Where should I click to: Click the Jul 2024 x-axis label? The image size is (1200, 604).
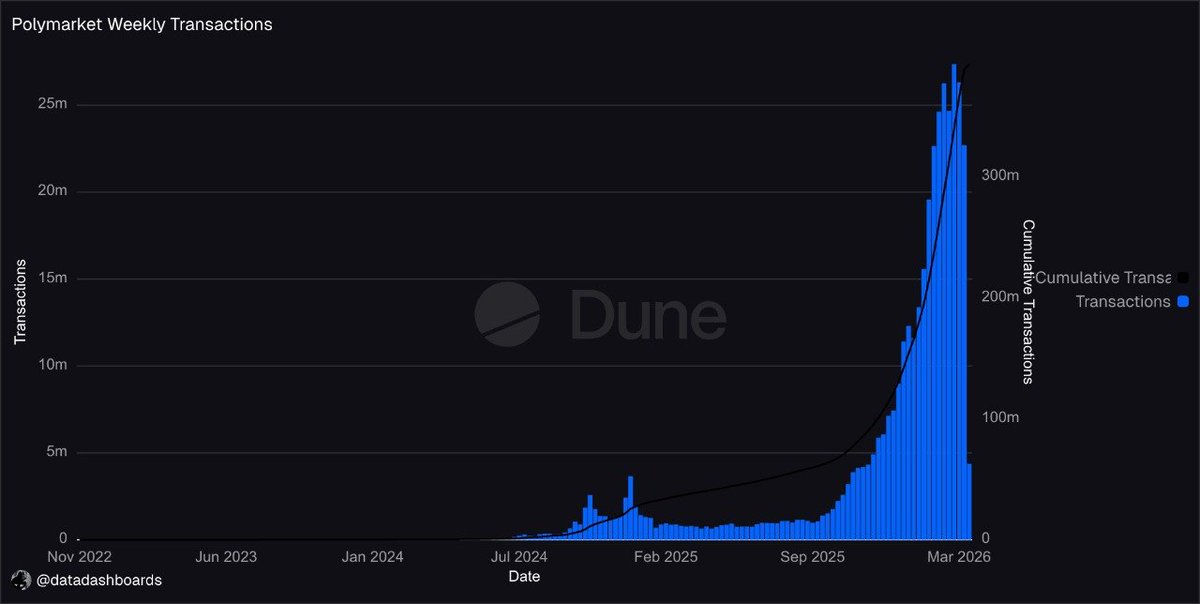coord(520,557)
